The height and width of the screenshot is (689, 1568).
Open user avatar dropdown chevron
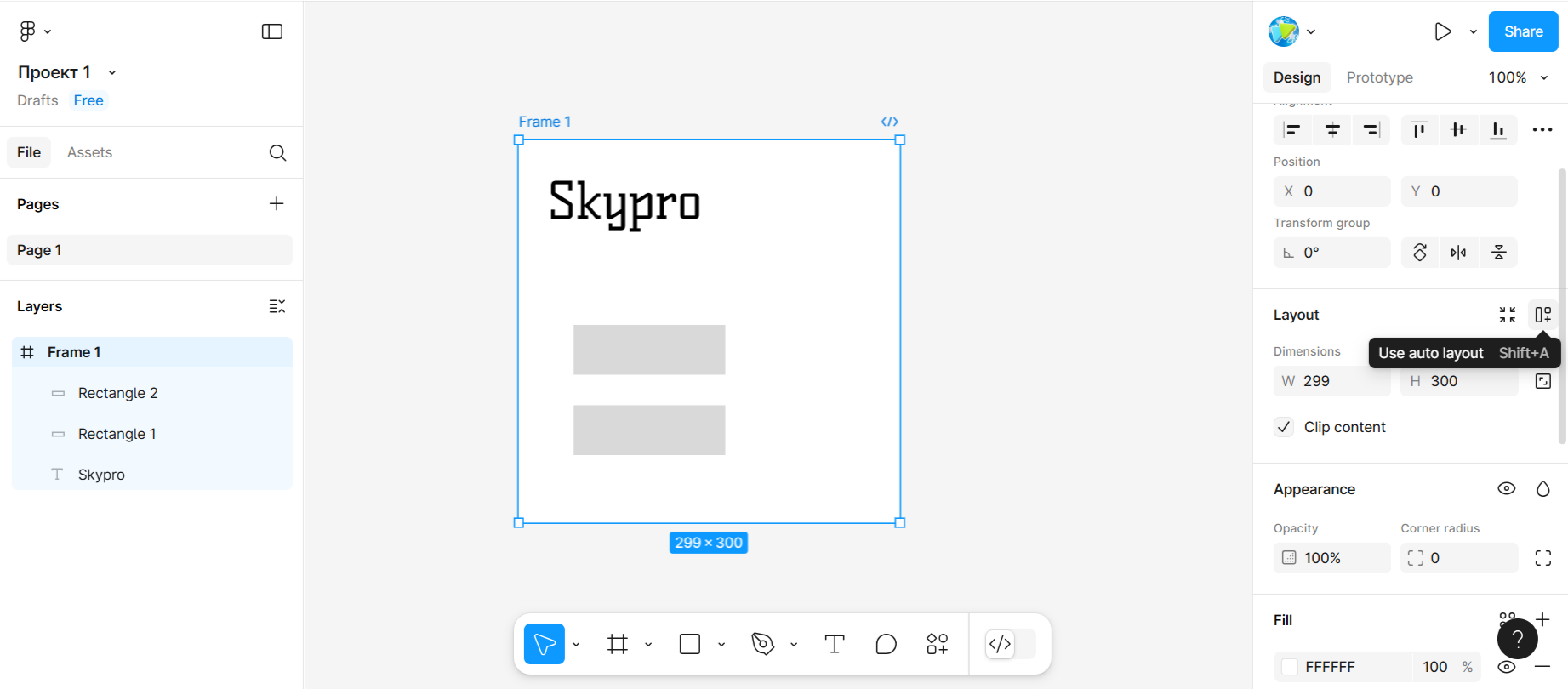click(x=1311, y=31)
